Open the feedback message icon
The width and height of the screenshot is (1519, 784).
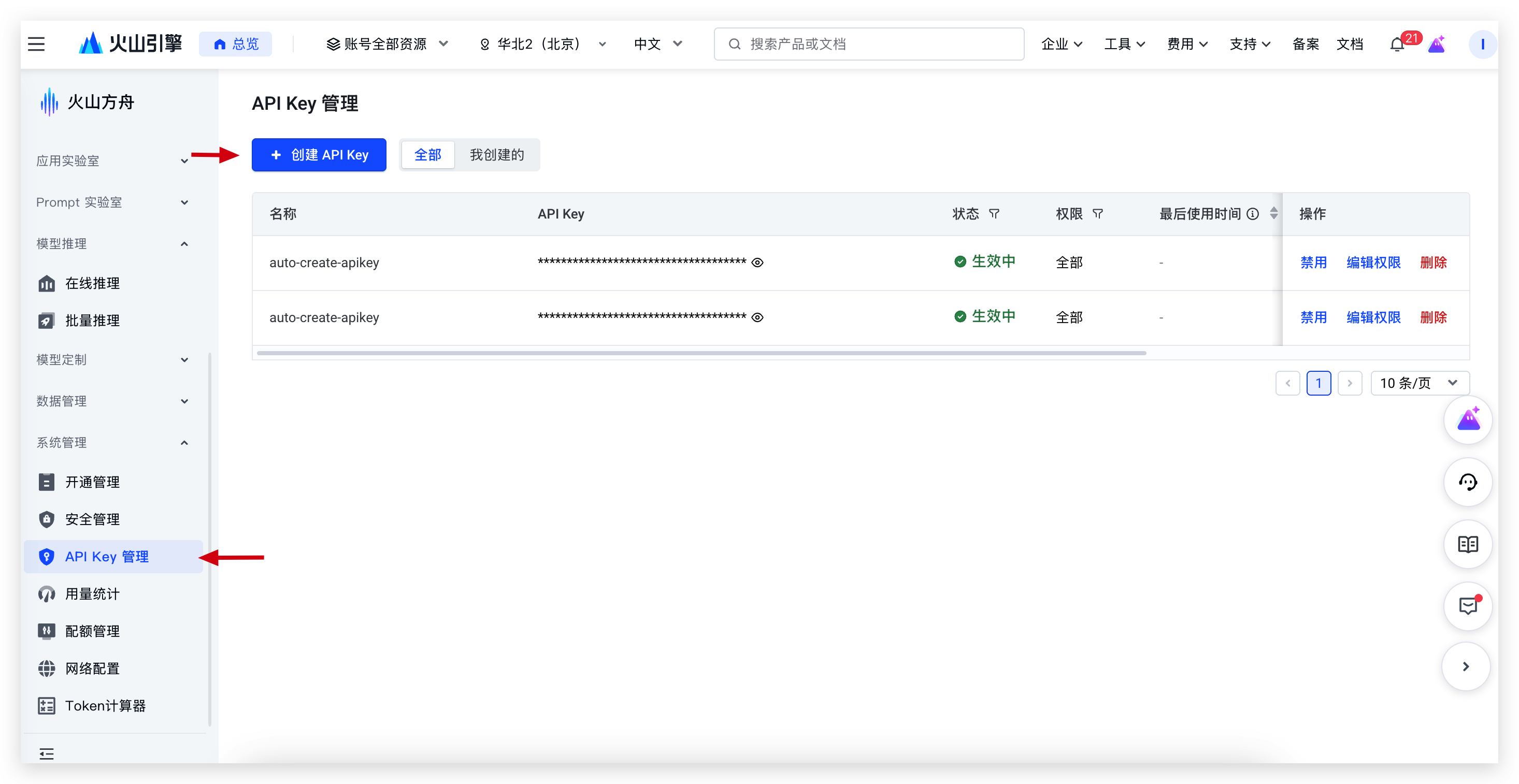tap(1467, 606)
